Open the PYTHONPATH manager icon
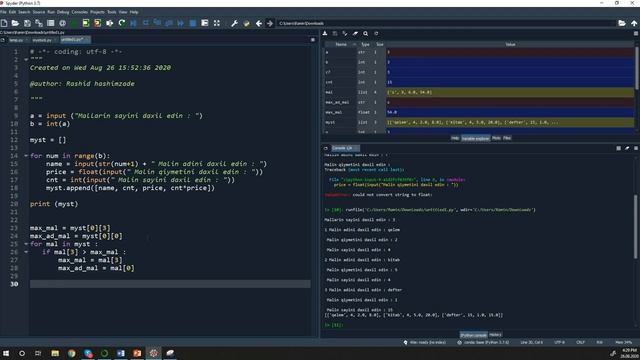The height and width of the screenshot is (360, 640). coord(246,23)
